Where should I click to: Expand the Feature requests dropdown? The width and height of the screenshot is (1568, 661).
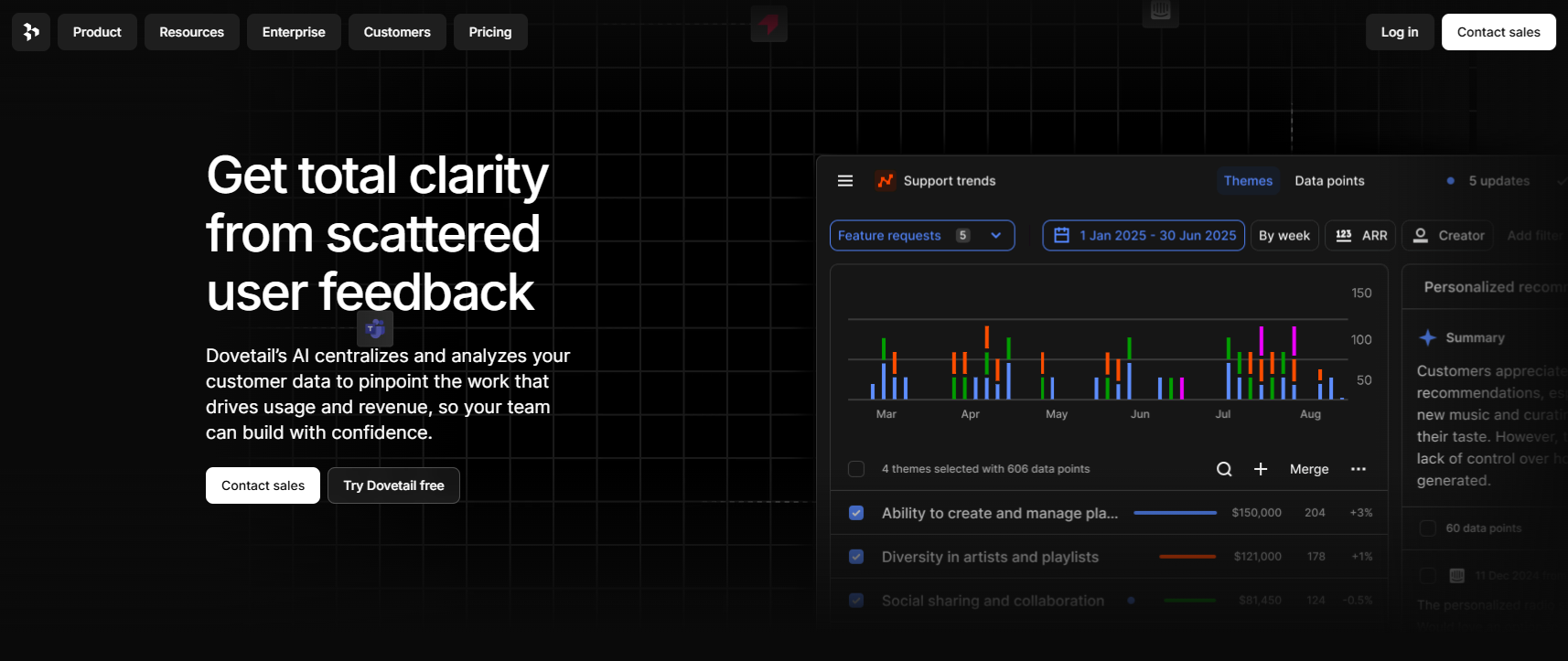922,235
